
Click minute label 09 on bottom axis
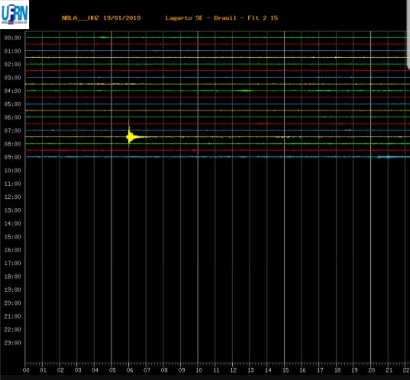pyautogui.click(x=181, y=370)
